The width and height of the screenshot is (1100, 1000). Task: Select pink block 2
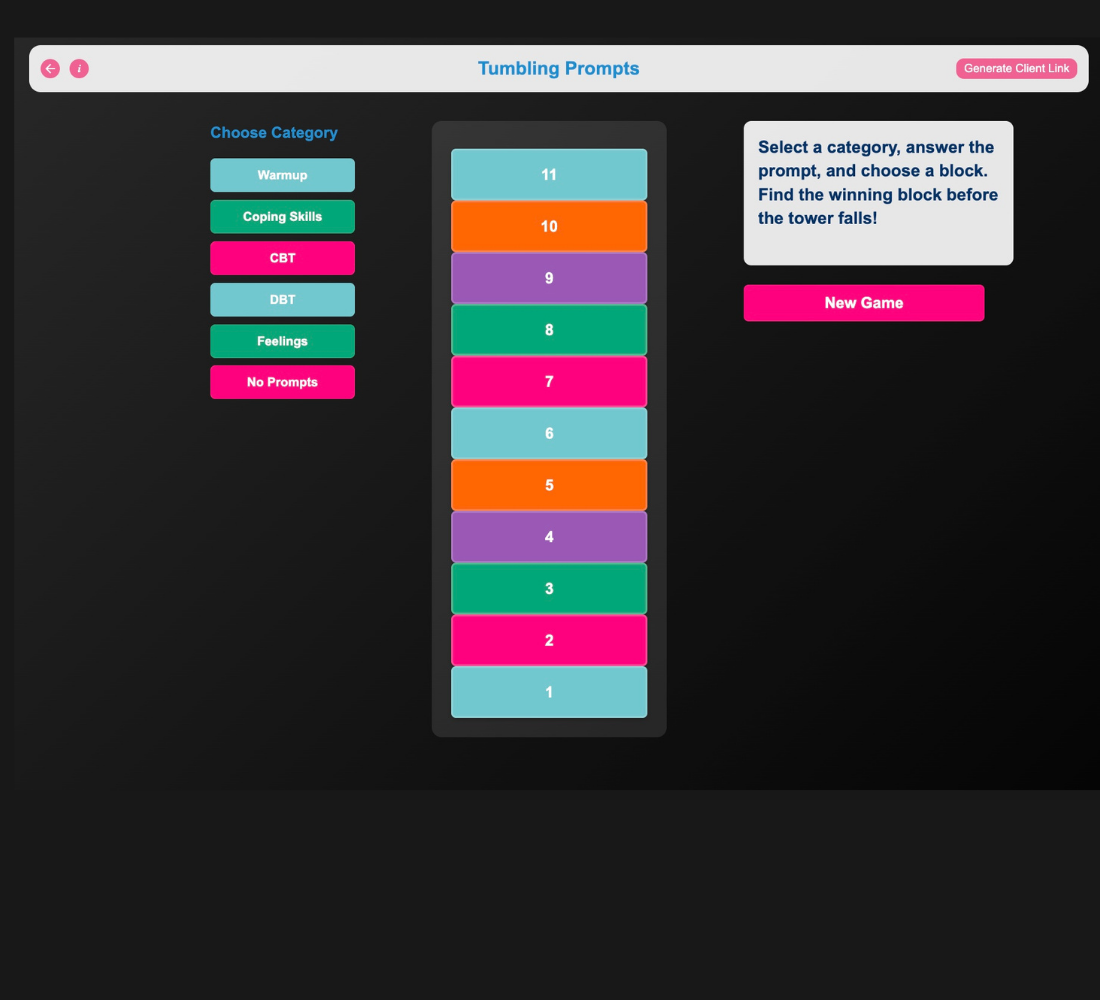click(549, 641)
